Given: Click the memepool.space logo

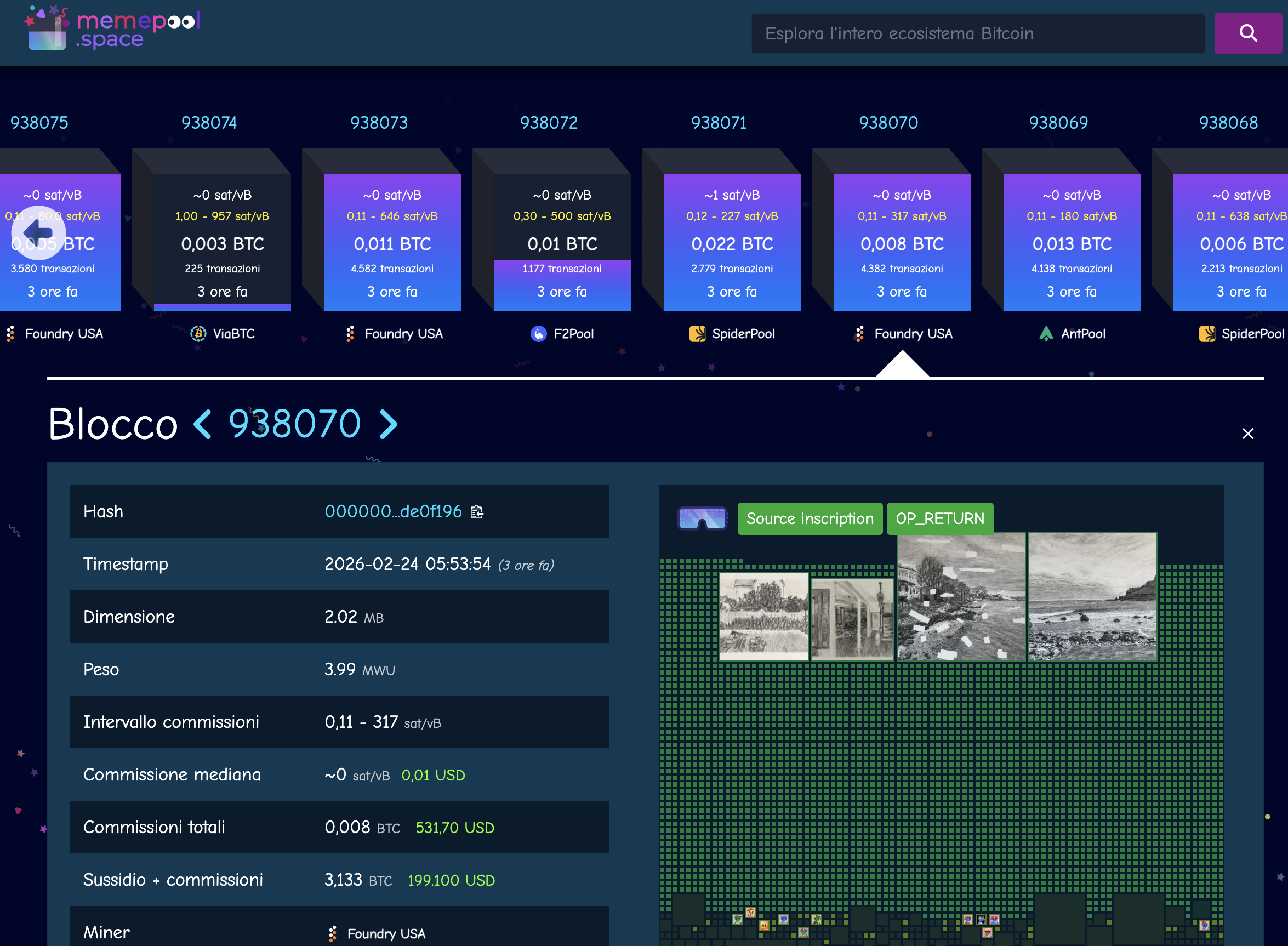Looking at the screenshot, I should coord(112,29).
